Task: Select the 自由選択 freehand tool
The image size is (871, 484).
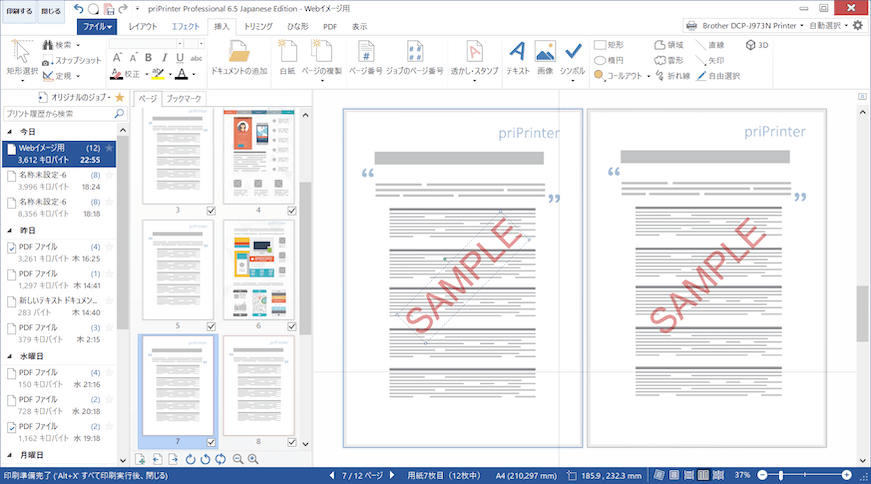Action: click(x=718, y=76)
